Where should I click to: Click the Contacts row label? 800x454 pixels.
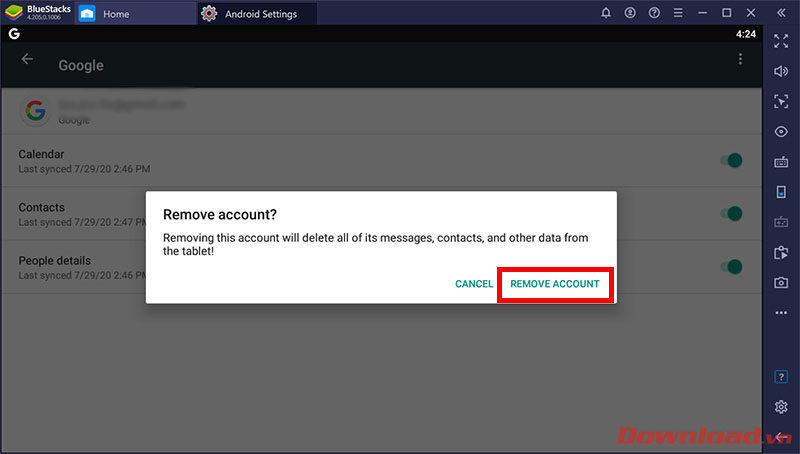pyautogui.click(x=41, y=208)
